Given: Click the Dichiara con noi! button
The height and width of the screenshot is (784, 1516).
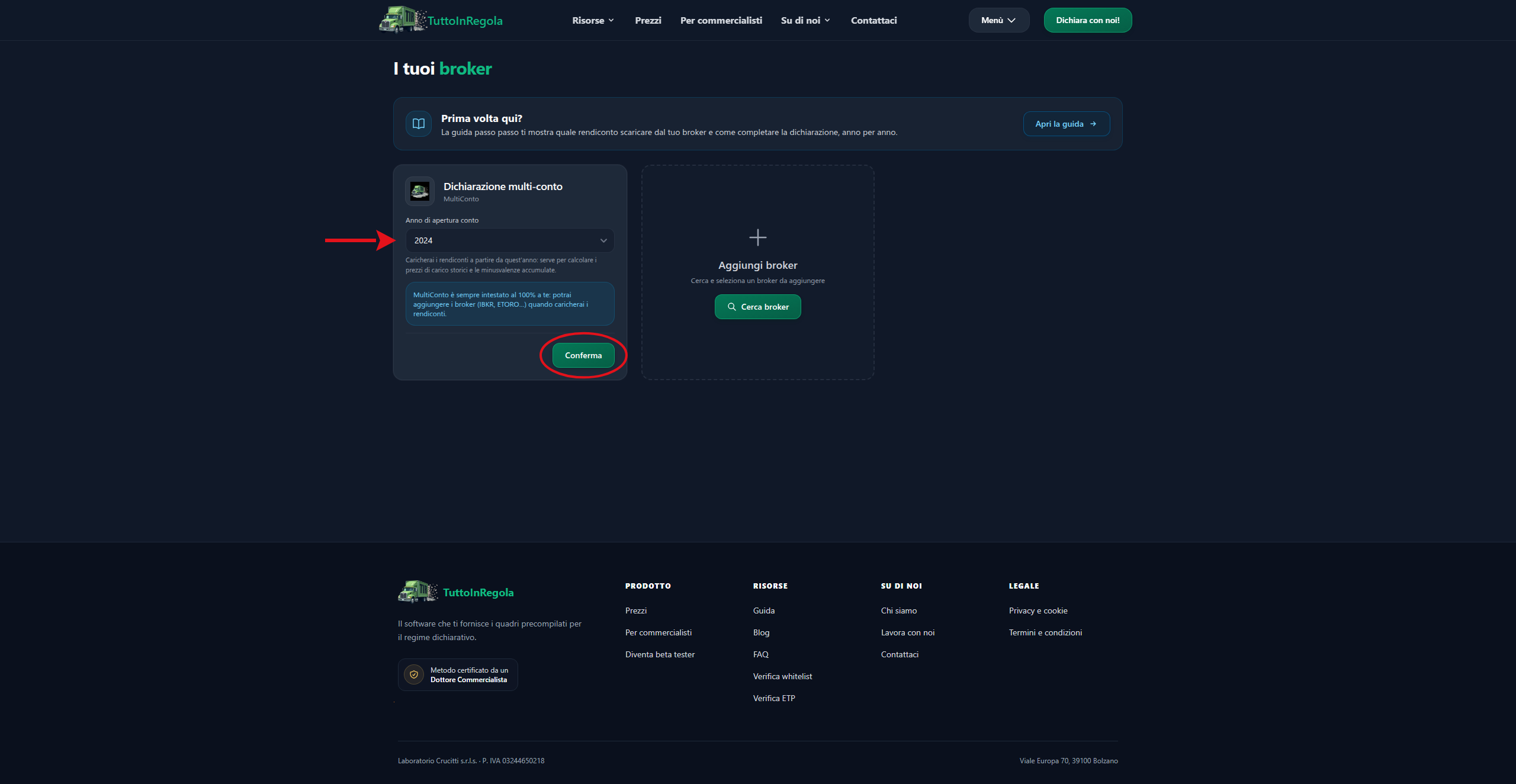Looking at the screenshot, I should point(1087,20).
